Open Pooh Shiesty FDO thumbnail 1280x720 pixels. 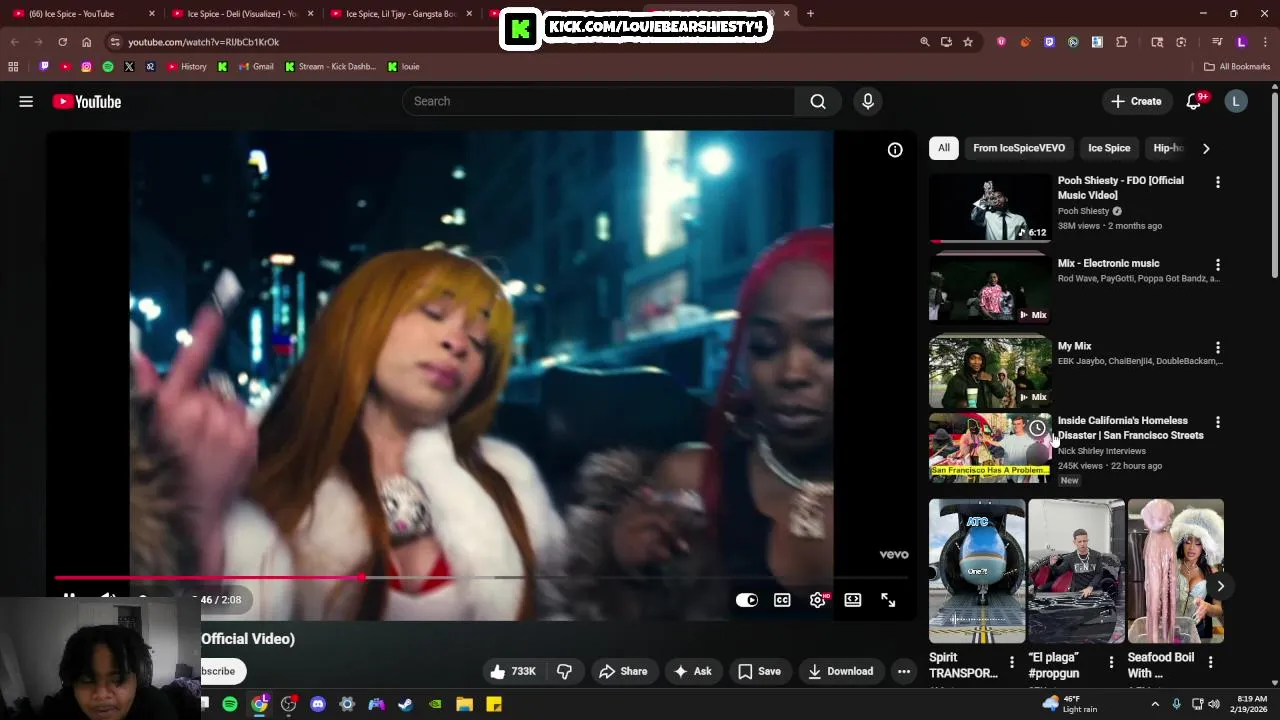tap(990, 208)
